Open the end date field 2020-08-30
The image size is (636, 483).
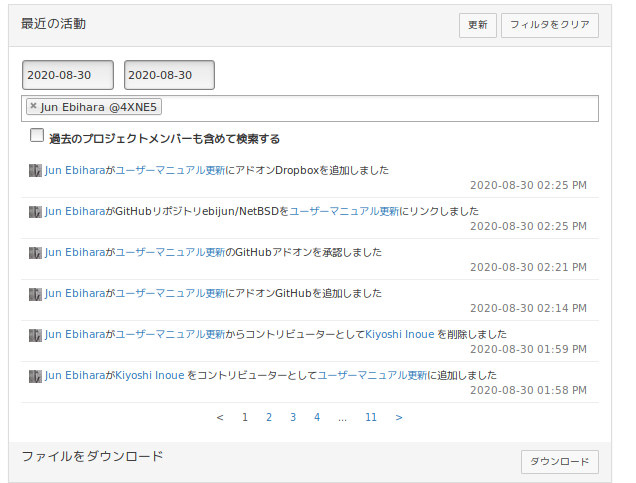[169, 75]
